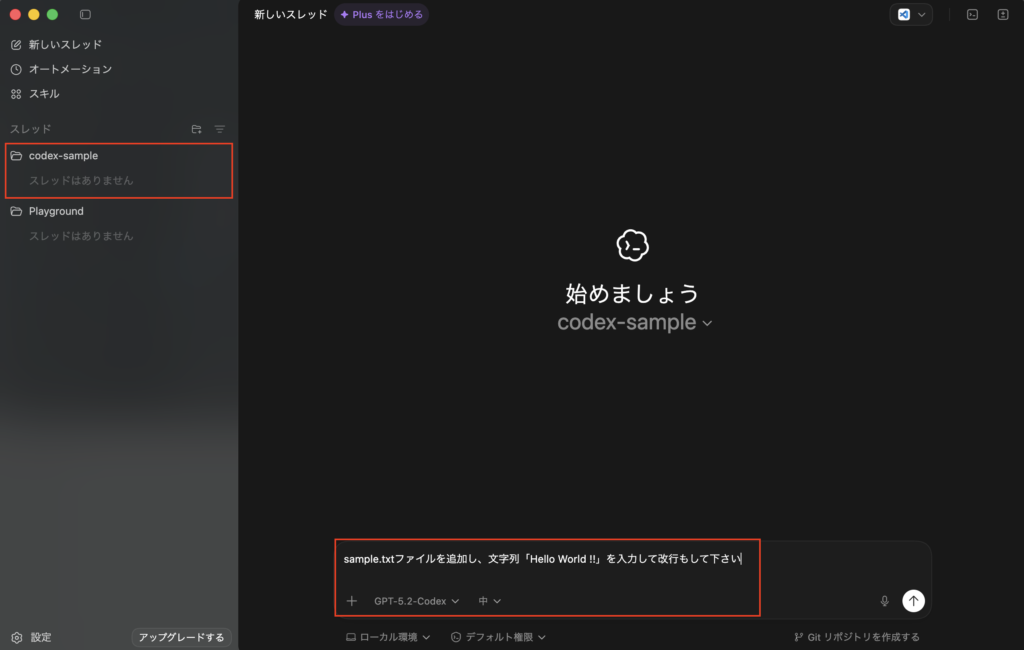
Task: Open the デフォルト権限 permissions dropdown
Action: [x=498, y=637]
